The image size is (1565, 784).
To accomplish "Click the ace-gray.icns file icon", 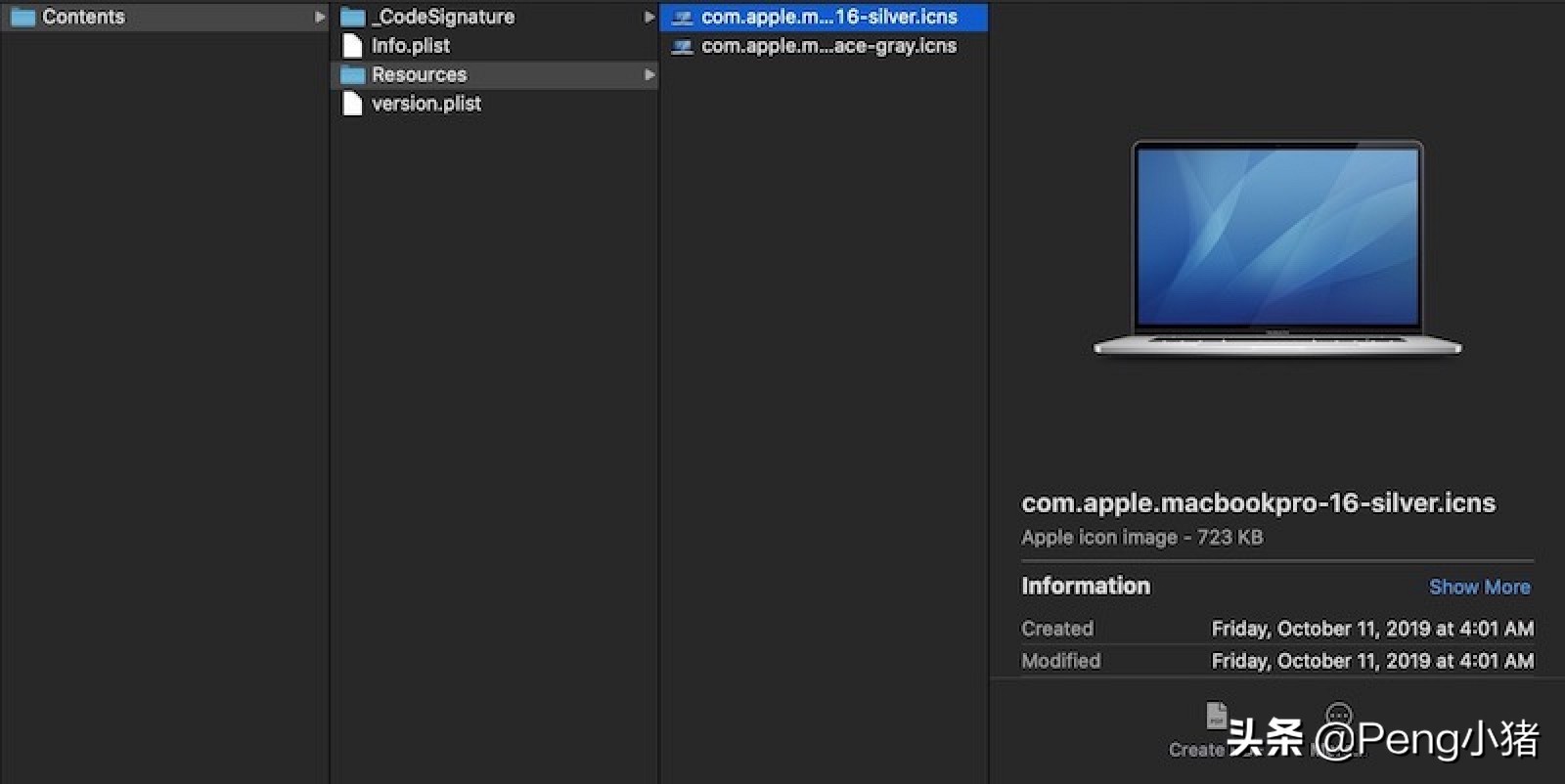I will [683, 46].
